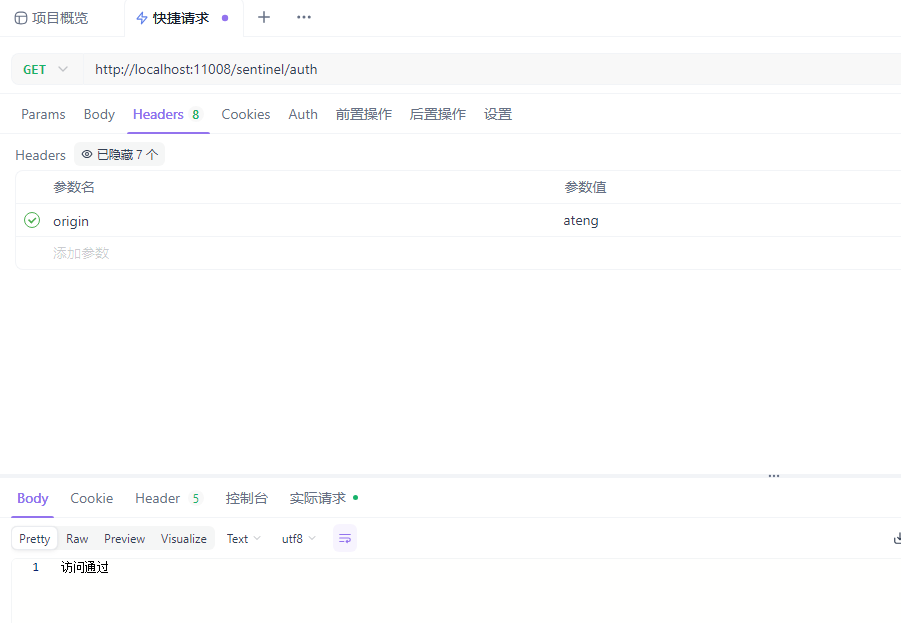The height and width of the screenshot is (623, 901).
Task: Click the request URL input field
Action: (x=450, y=69)
